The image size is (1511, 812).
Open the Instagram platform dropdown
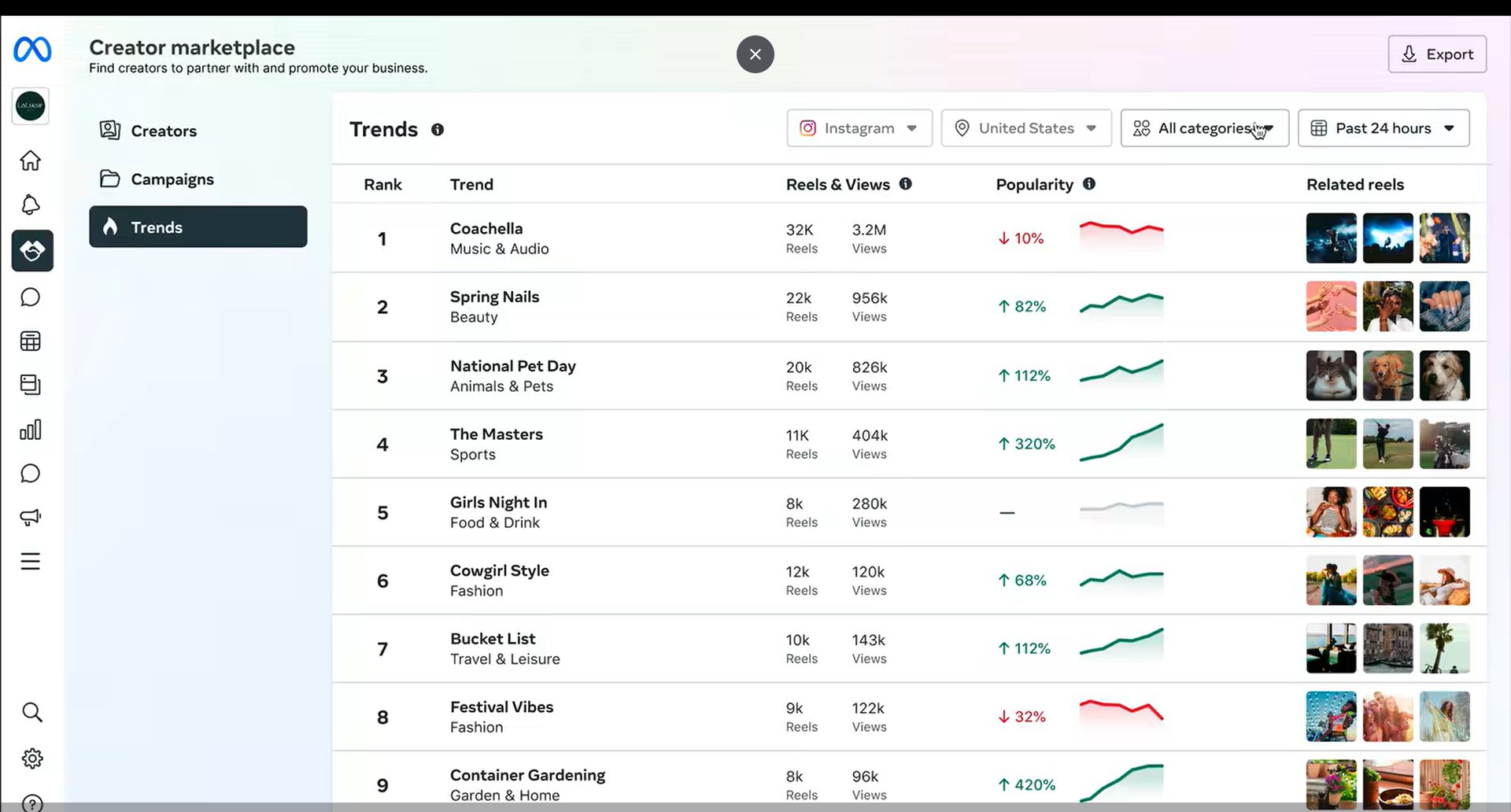pyautogui.click(x=859, y=128)
